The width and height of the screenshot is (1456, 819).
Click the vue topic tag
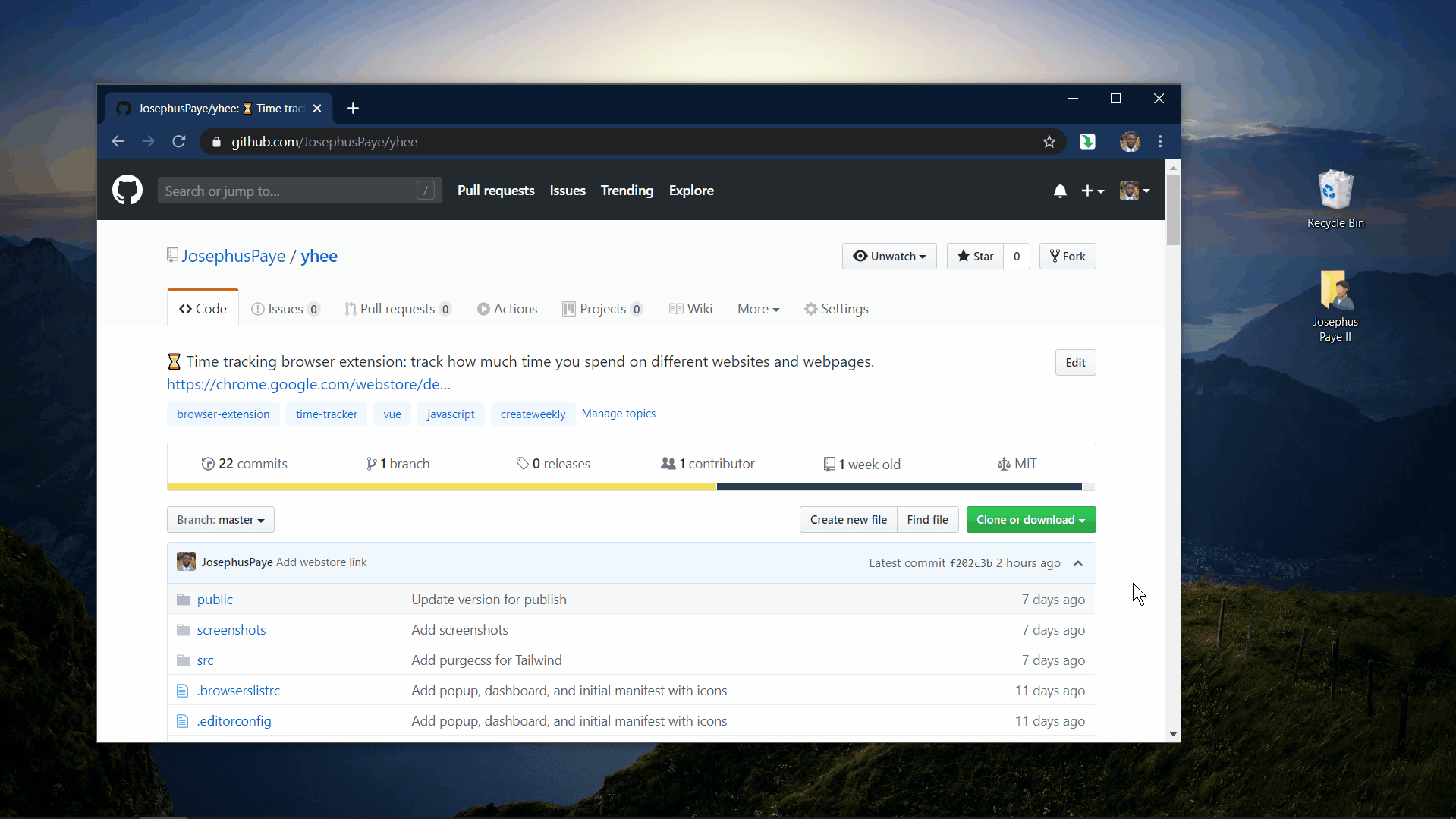[392, 414]
